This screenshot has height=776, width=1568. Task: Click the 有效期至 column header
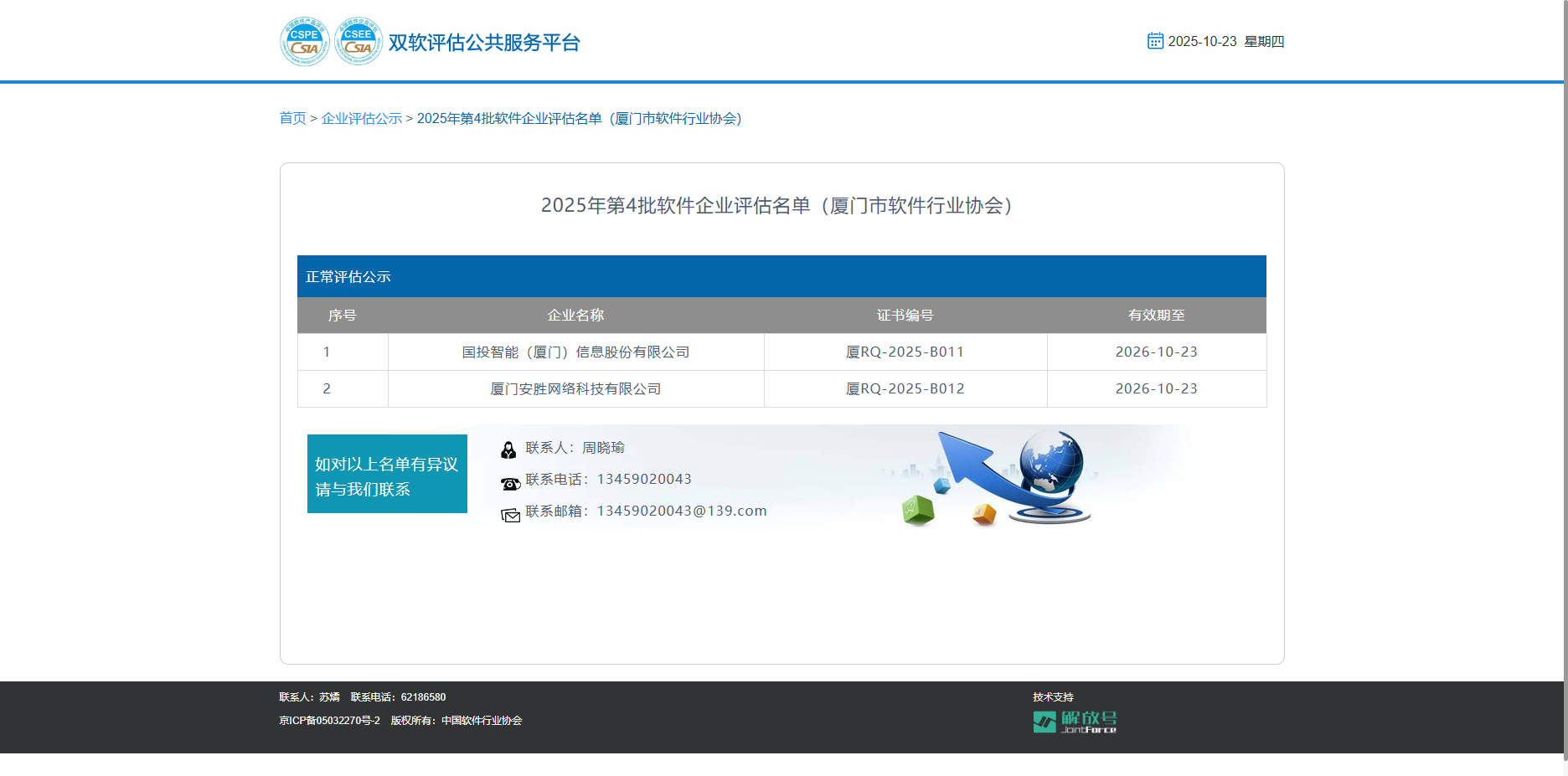pos(1156,316)
